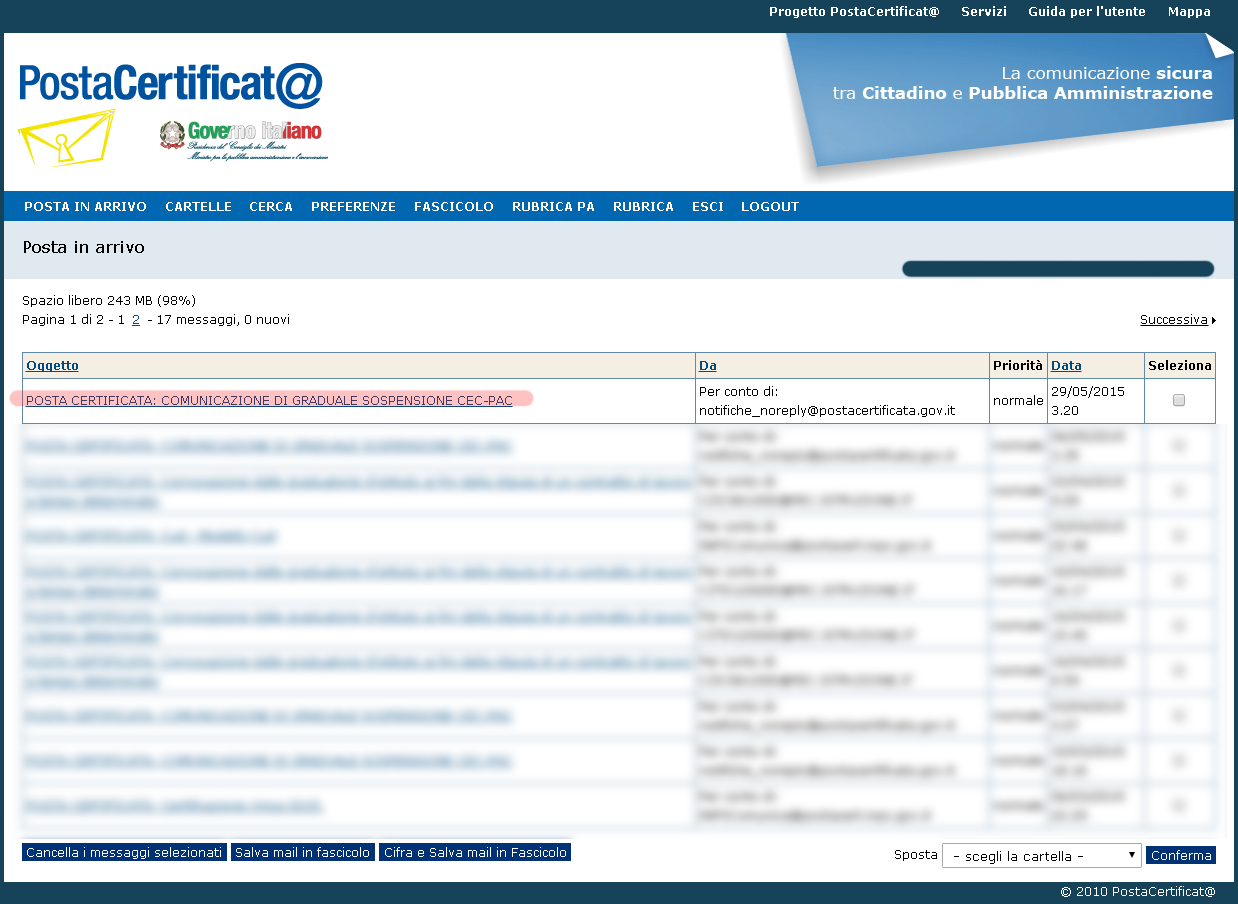The width and height of the screenshot is (1238, 904).
Task: Click the normale priority cell
Action: coord(1017,401)
